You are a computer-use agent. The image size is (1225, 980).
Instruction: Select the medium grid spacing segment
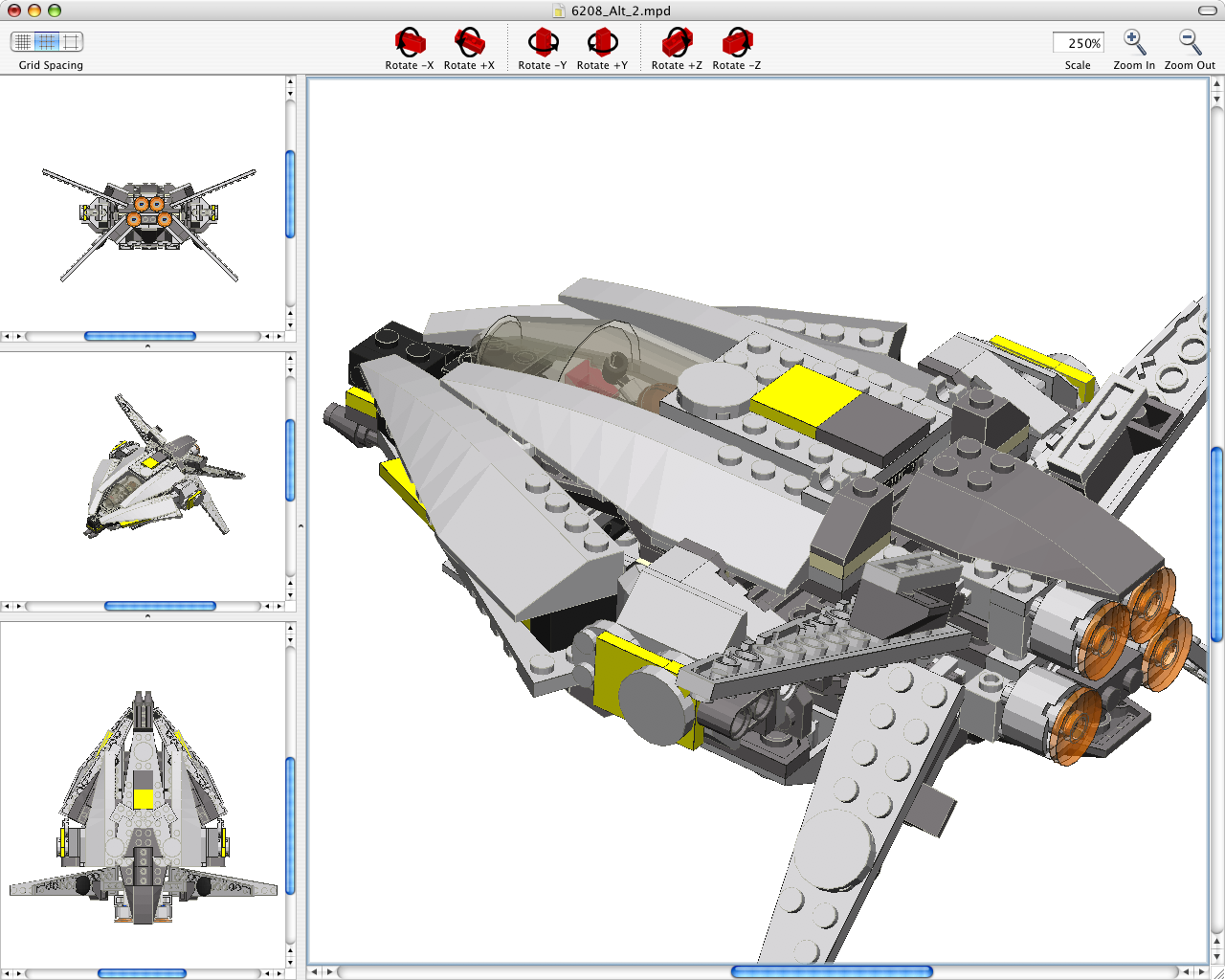[x=47, y=41]
